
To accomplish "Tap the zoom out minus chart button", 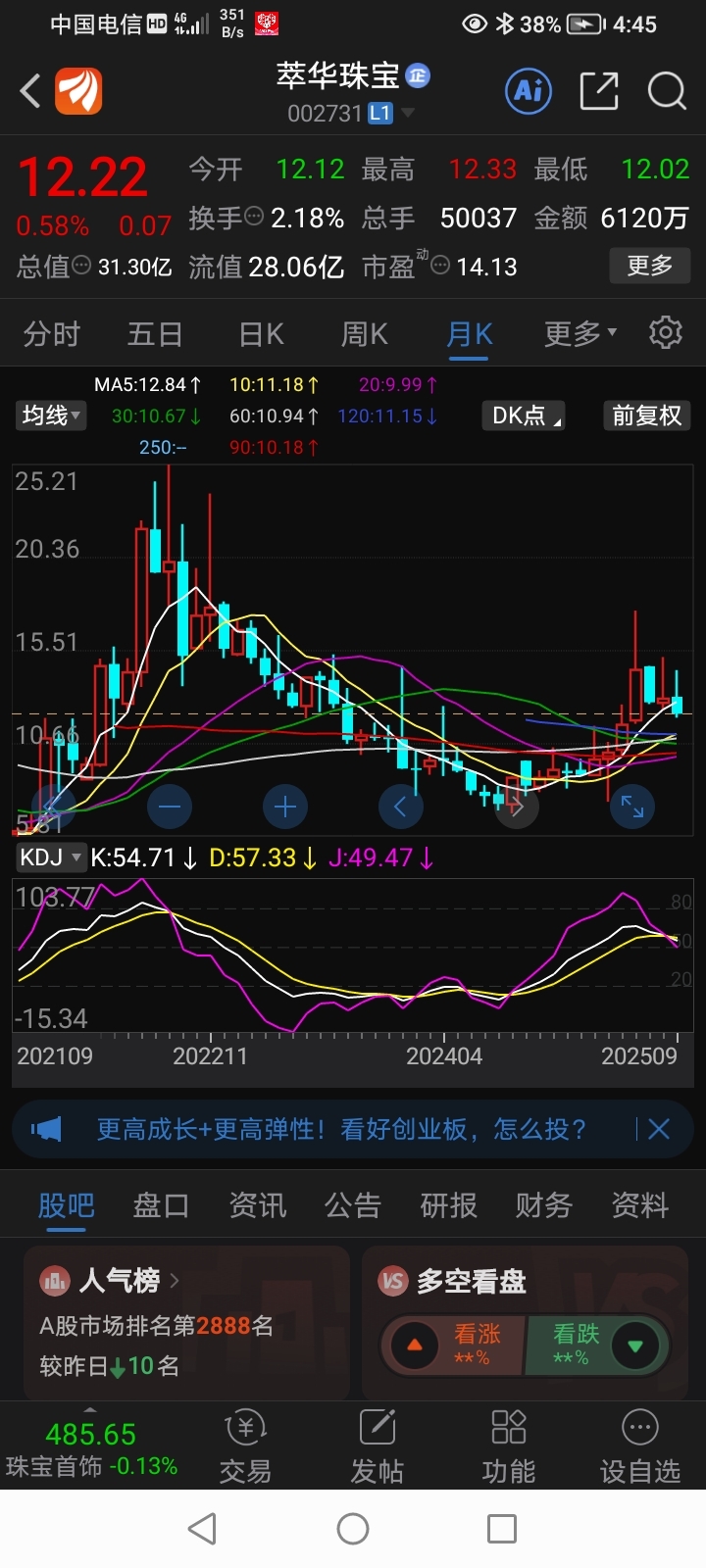I will click(x=170, y=807).
